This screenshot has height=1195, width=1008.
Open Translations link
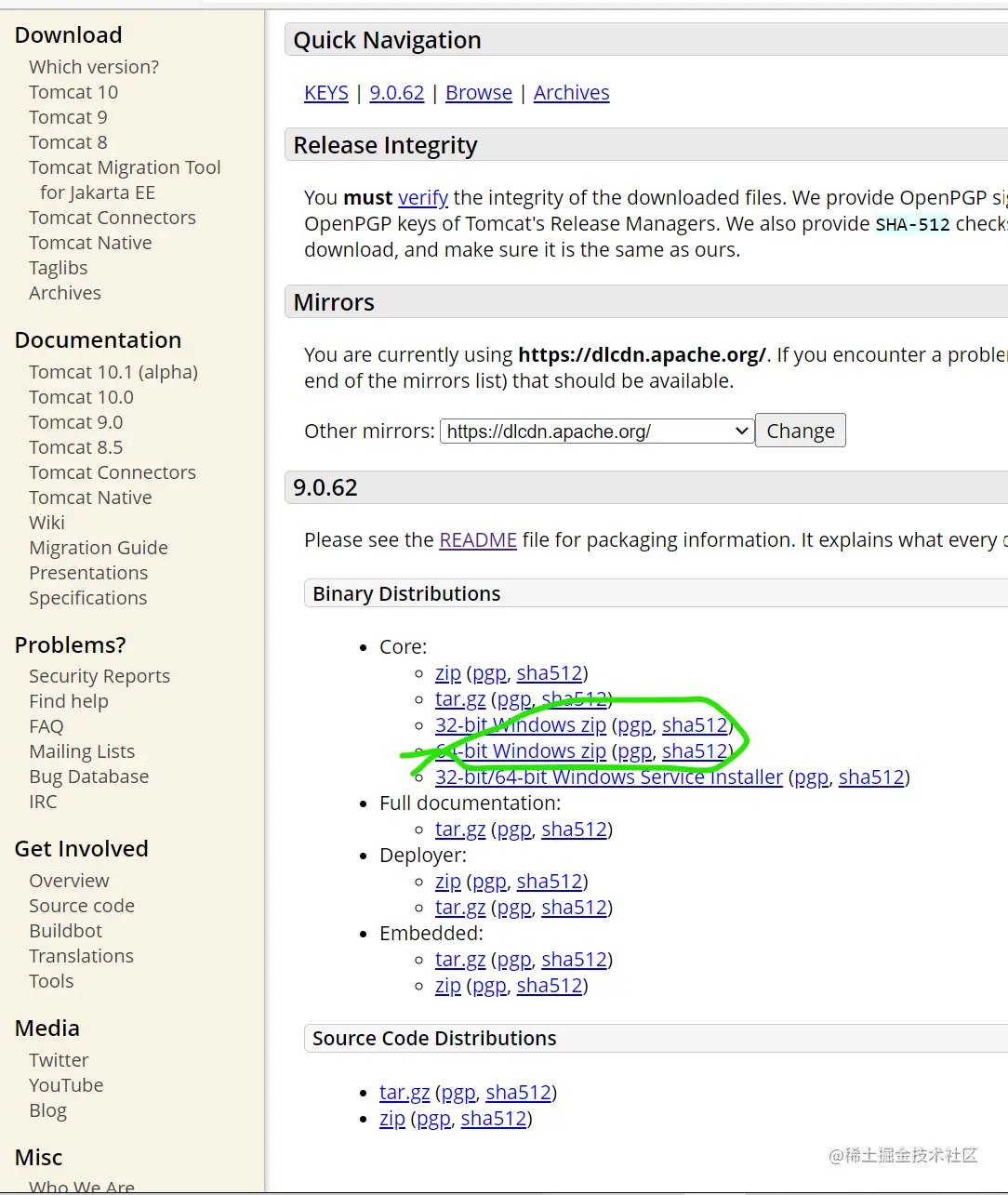click(x=81, y=956)
